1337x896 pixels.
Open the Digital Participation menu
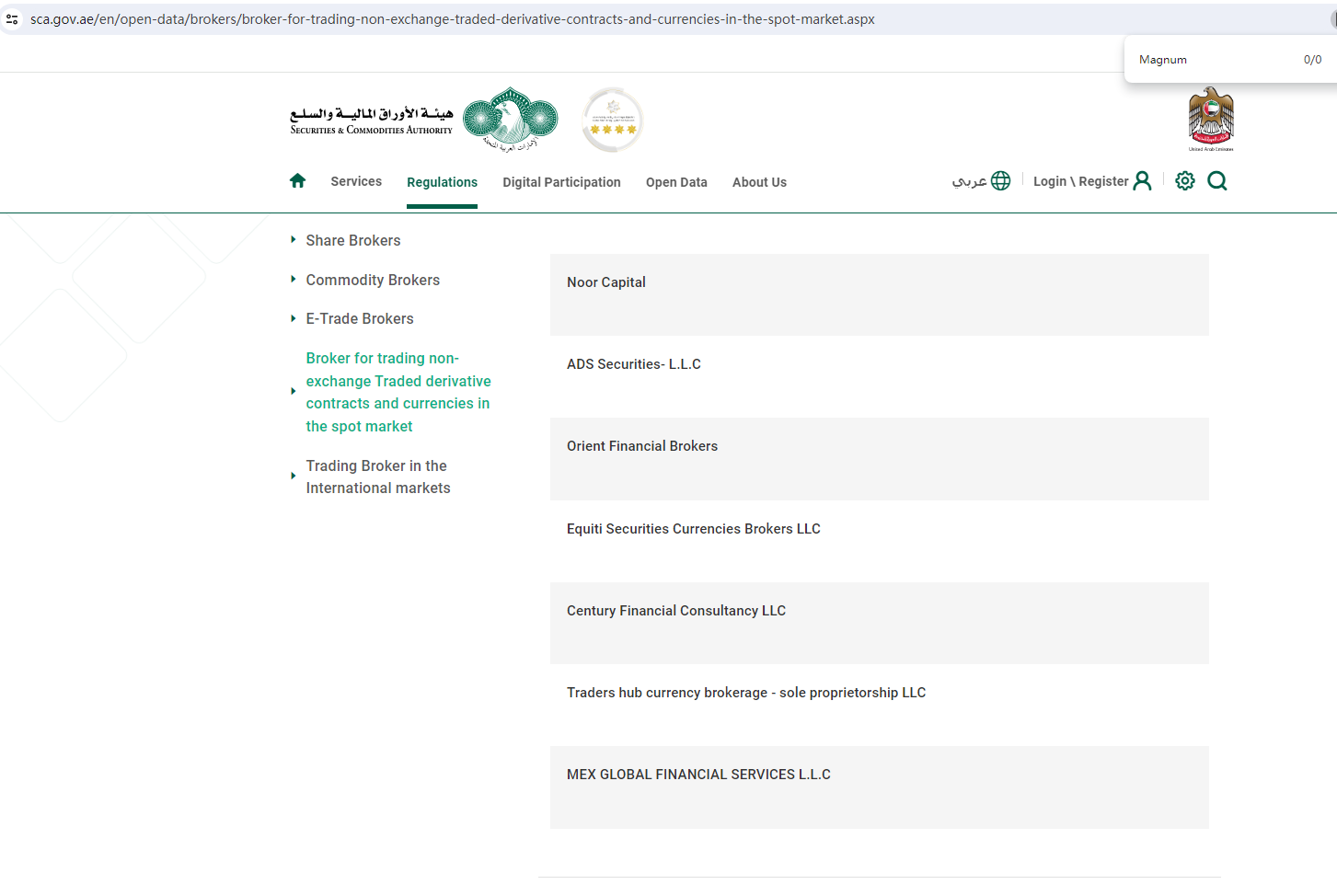(561, 182)
